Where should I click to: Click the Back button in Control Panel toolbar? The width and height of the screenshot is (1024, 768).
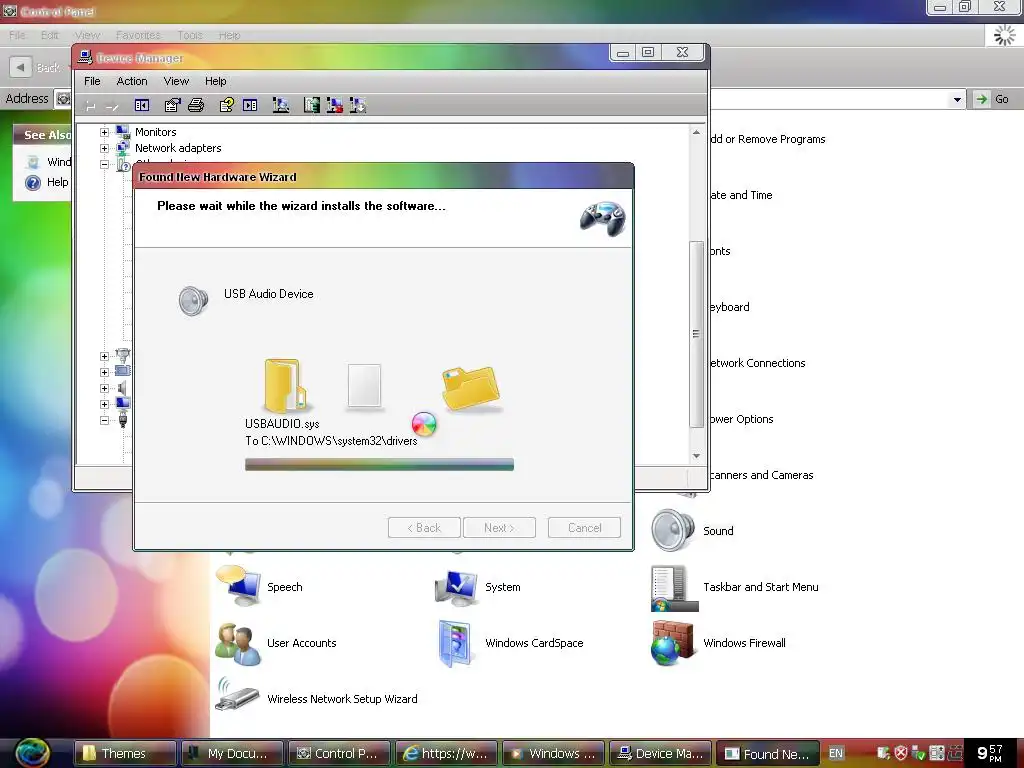click(37, 67)
